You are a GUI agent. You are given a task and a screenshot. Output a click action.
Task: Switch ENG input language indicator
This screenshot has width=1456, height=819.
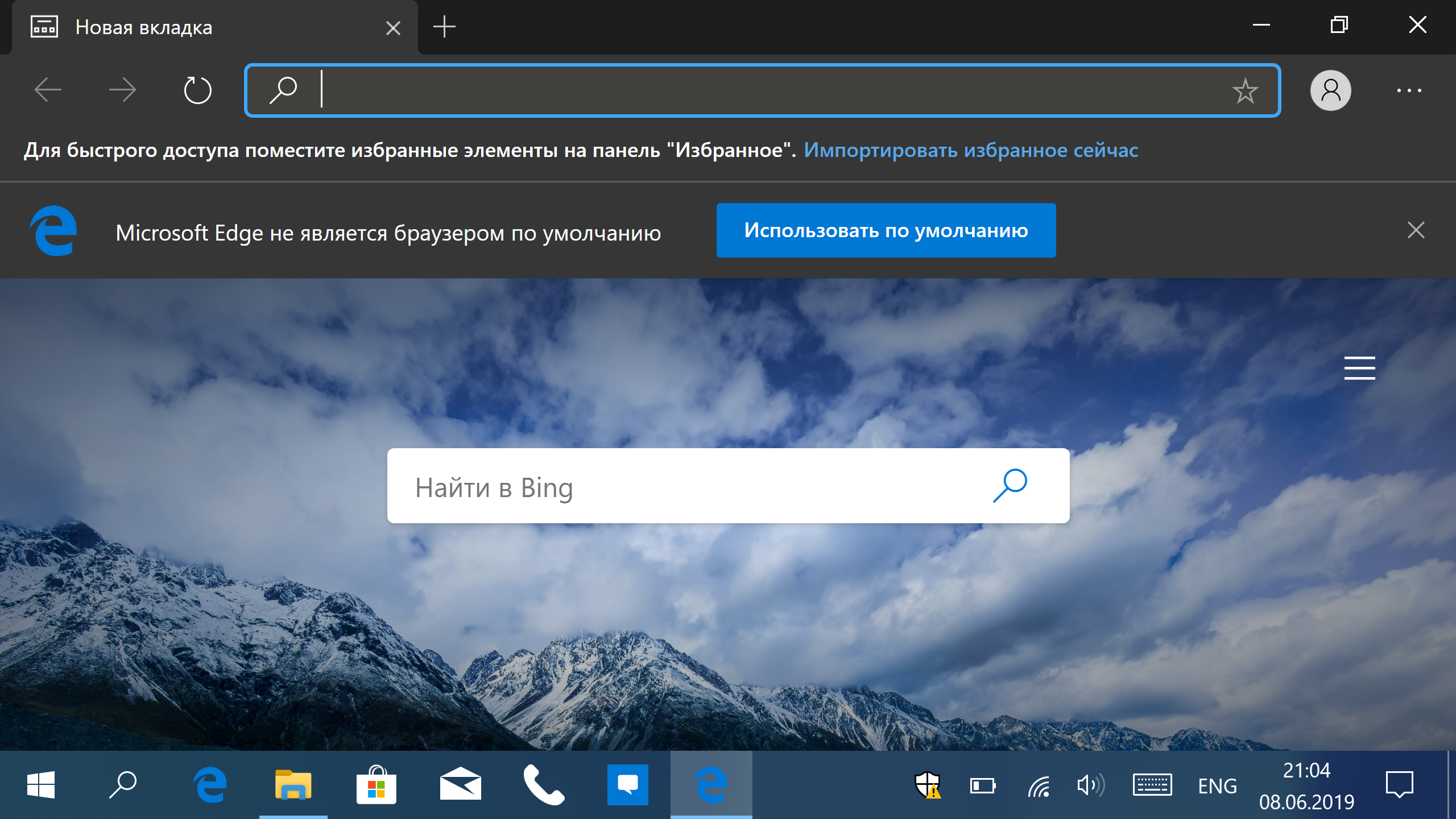click(1217, 786)
